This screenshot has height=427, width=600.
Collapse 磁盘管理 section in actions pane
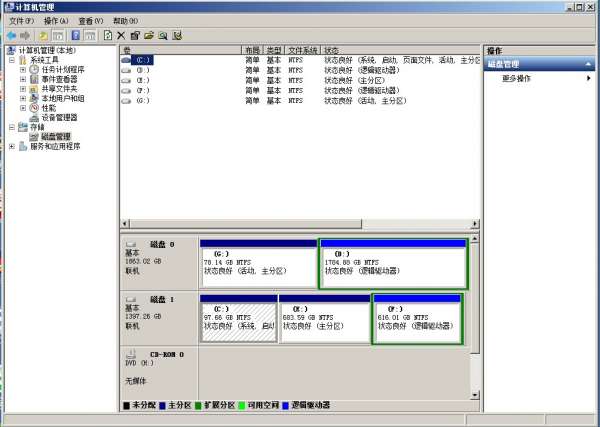pyautogui.click(x=589, y=64)
